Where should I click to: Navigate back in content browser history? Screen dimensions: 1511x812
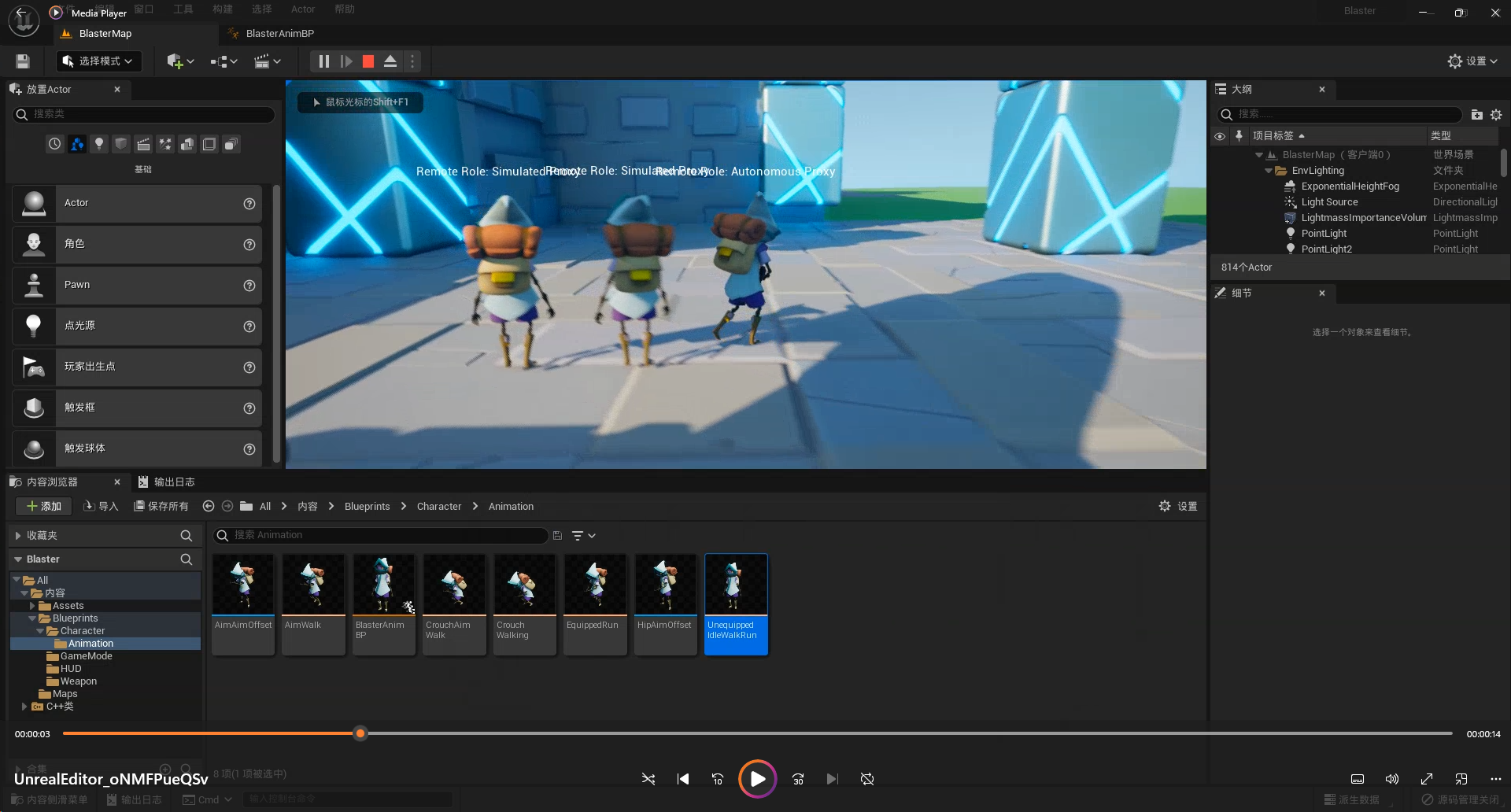point(209,507)
